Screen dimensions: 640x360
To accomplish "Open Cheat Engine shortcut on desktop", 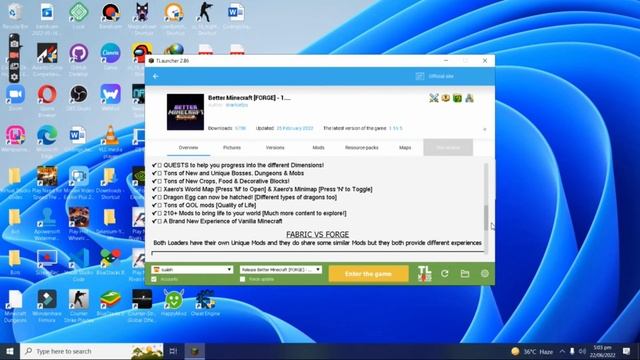I will [x=205, y=303].
